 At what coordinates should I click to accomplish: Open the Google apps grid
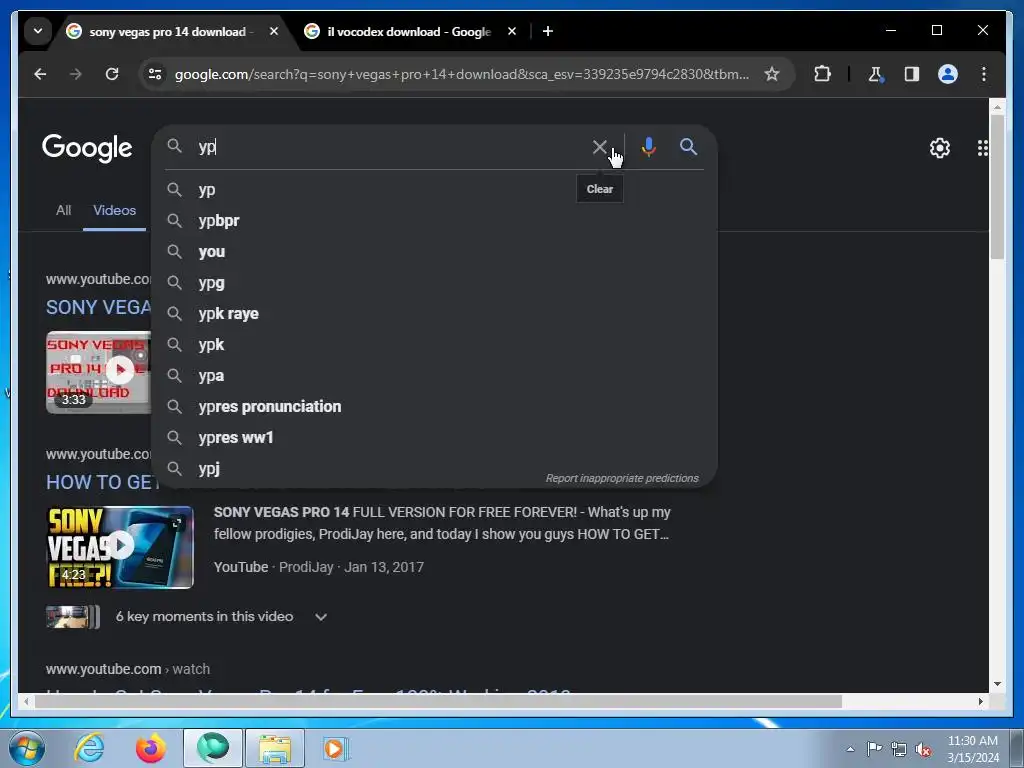pyautogui.click(x=982, y=148)
